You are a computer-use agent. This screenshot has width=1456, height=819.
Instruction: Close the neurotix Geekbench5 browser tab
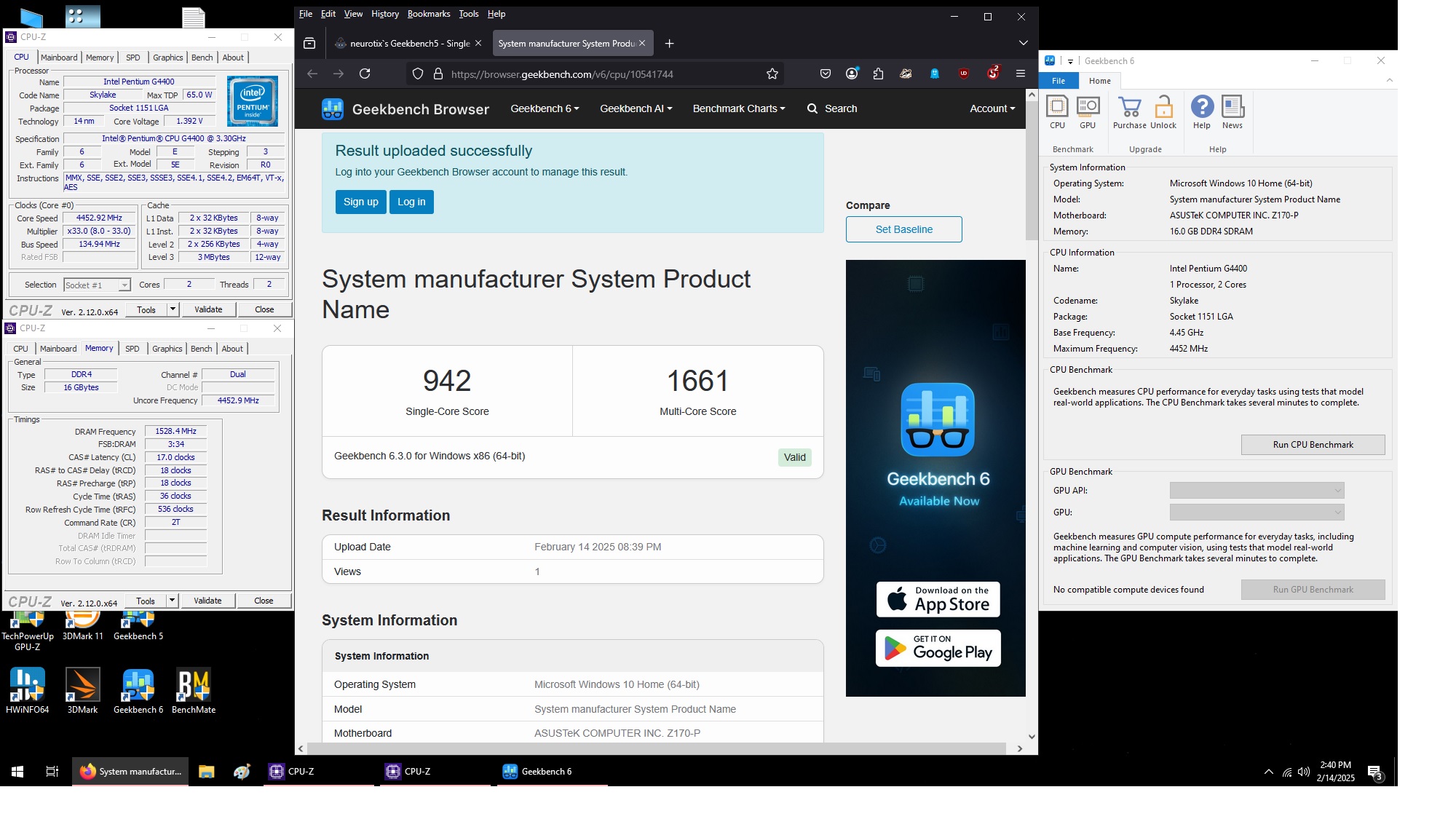click(478, 44)
